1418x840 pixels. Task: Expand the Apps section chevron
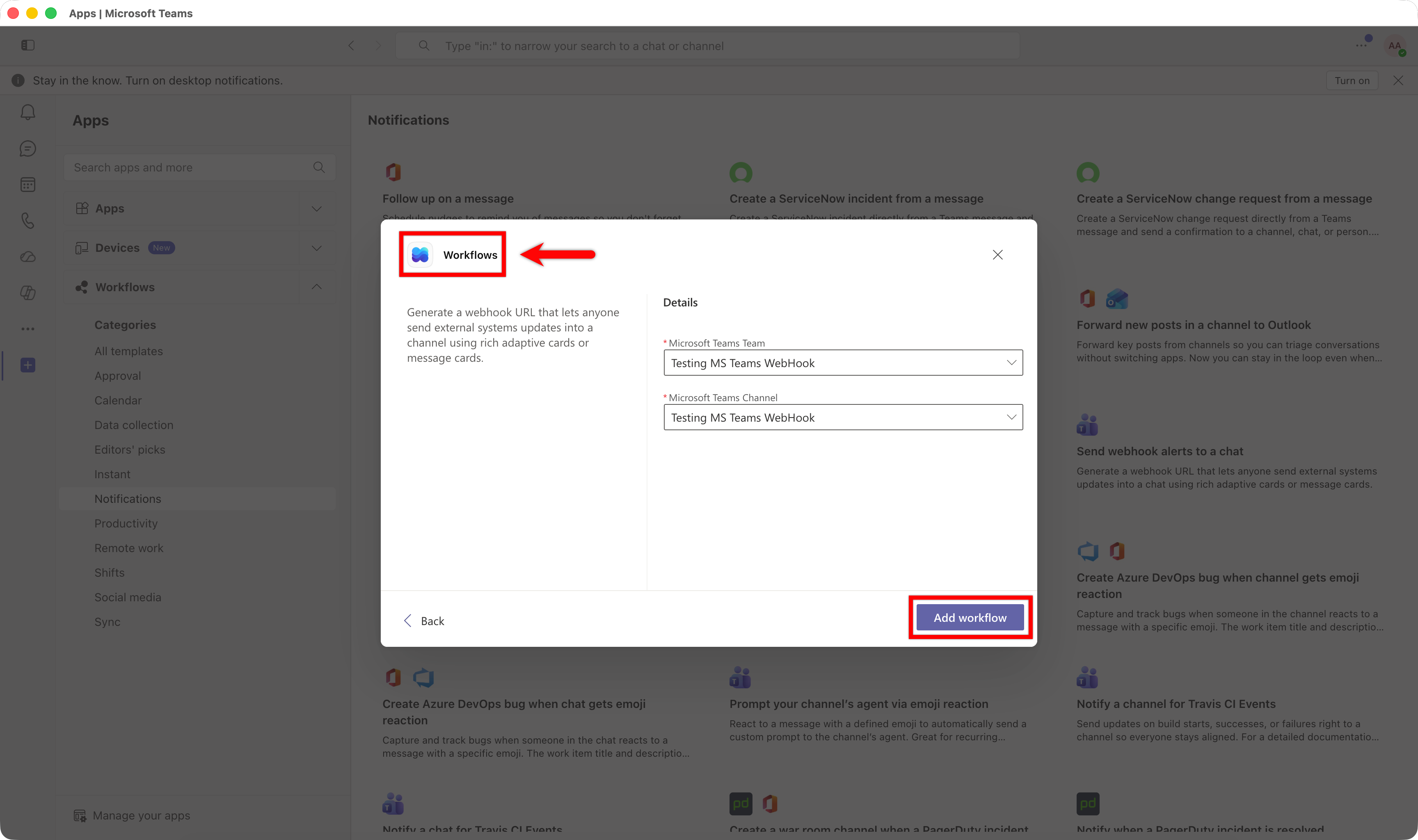coord(316,208)
